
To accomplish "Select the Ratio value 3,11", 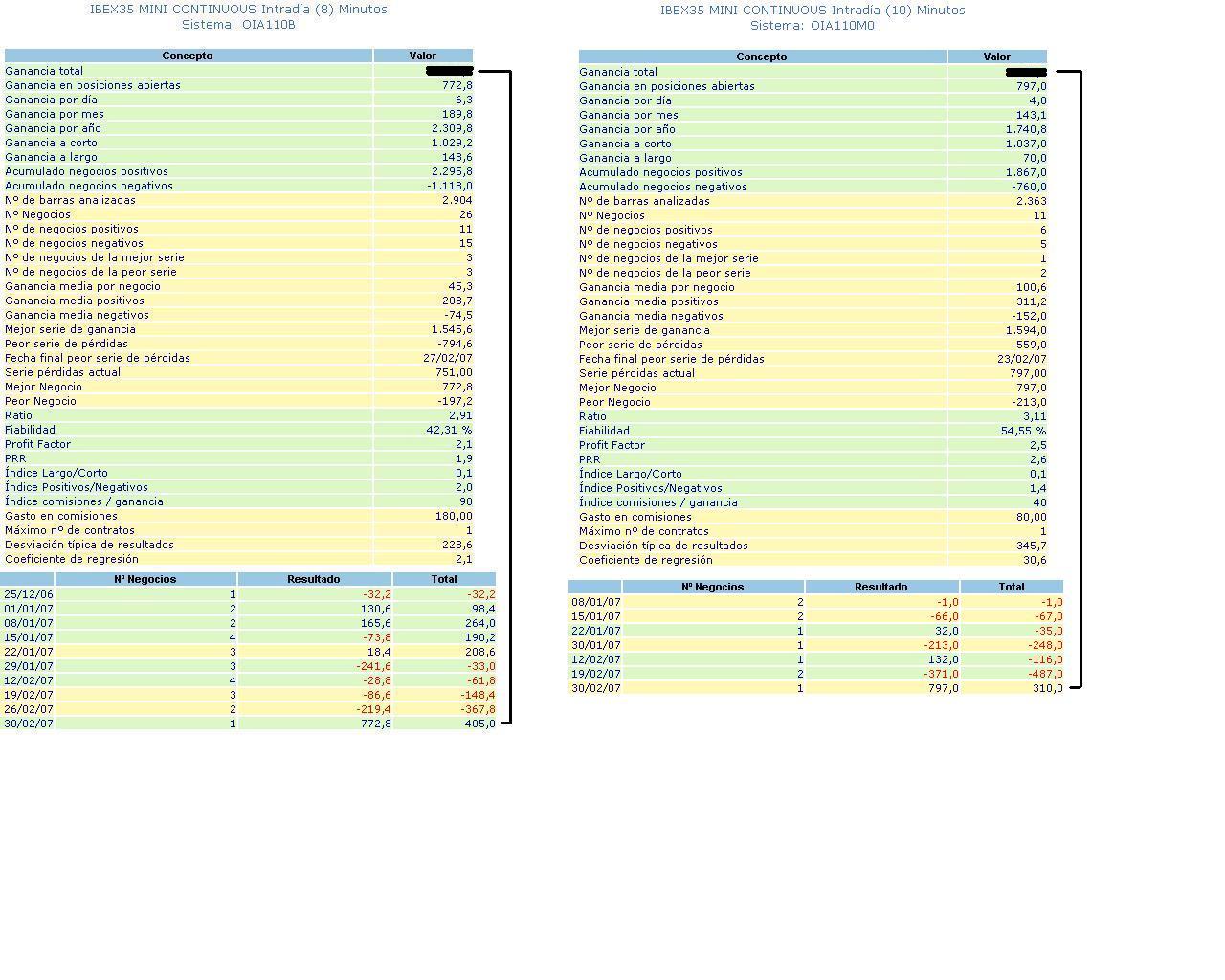I will [x=1036, y=416].
